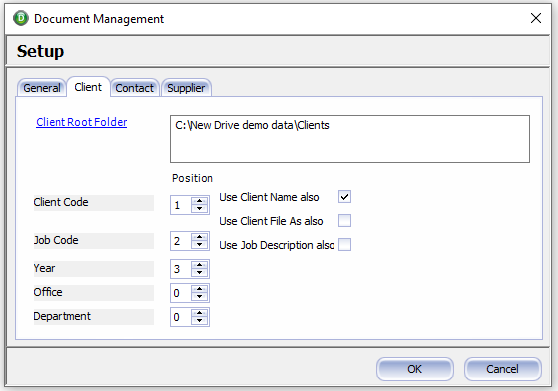Image resolution: width=558 pixels, height=391 pixels.
Task: Decrease Department position with down arrow
Action: pos(200,321)
